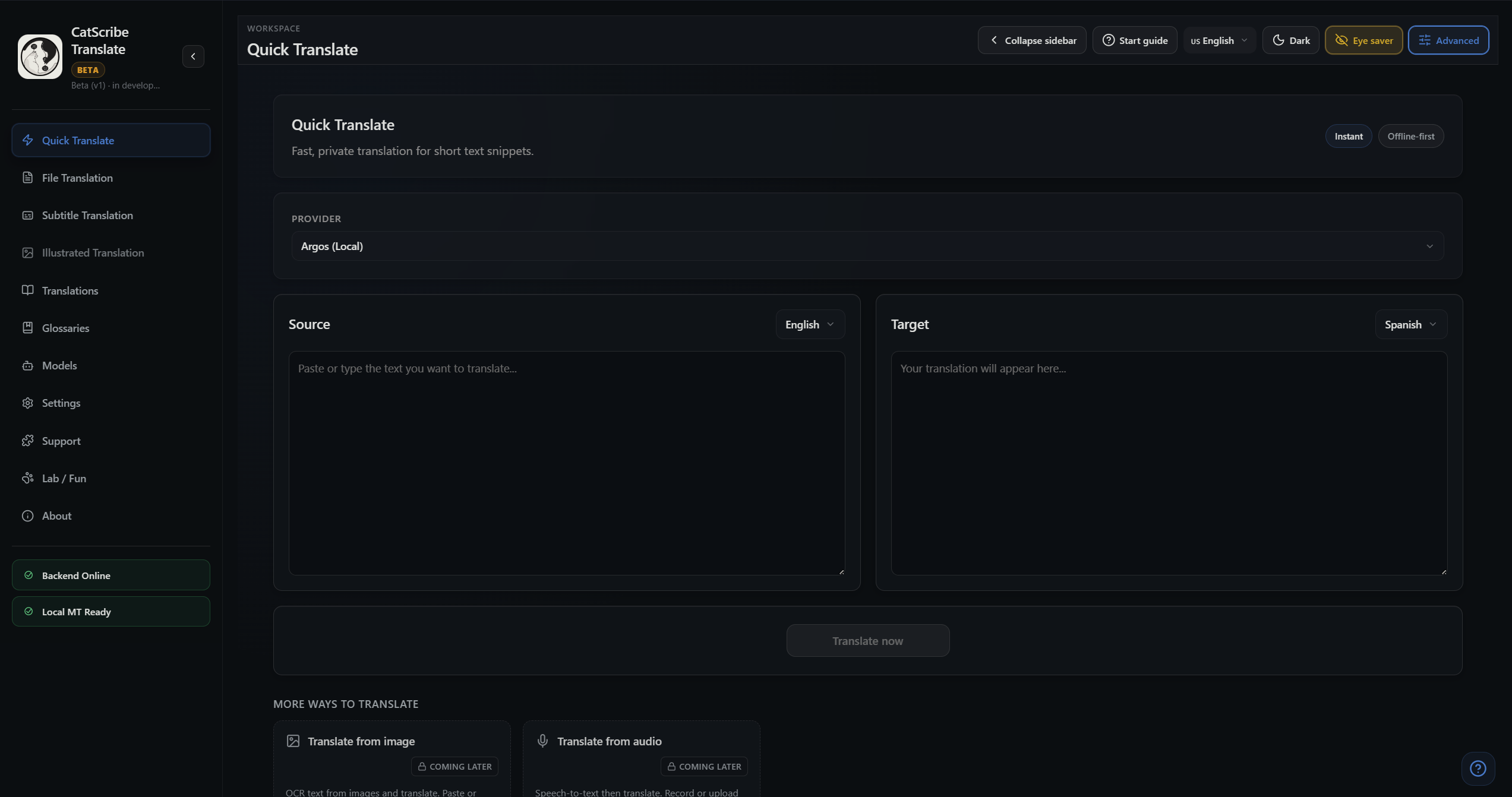Click the CatScribe cat logo icon
The image size is (1512, 797).
pyautogui.click(x=40, y=56)
